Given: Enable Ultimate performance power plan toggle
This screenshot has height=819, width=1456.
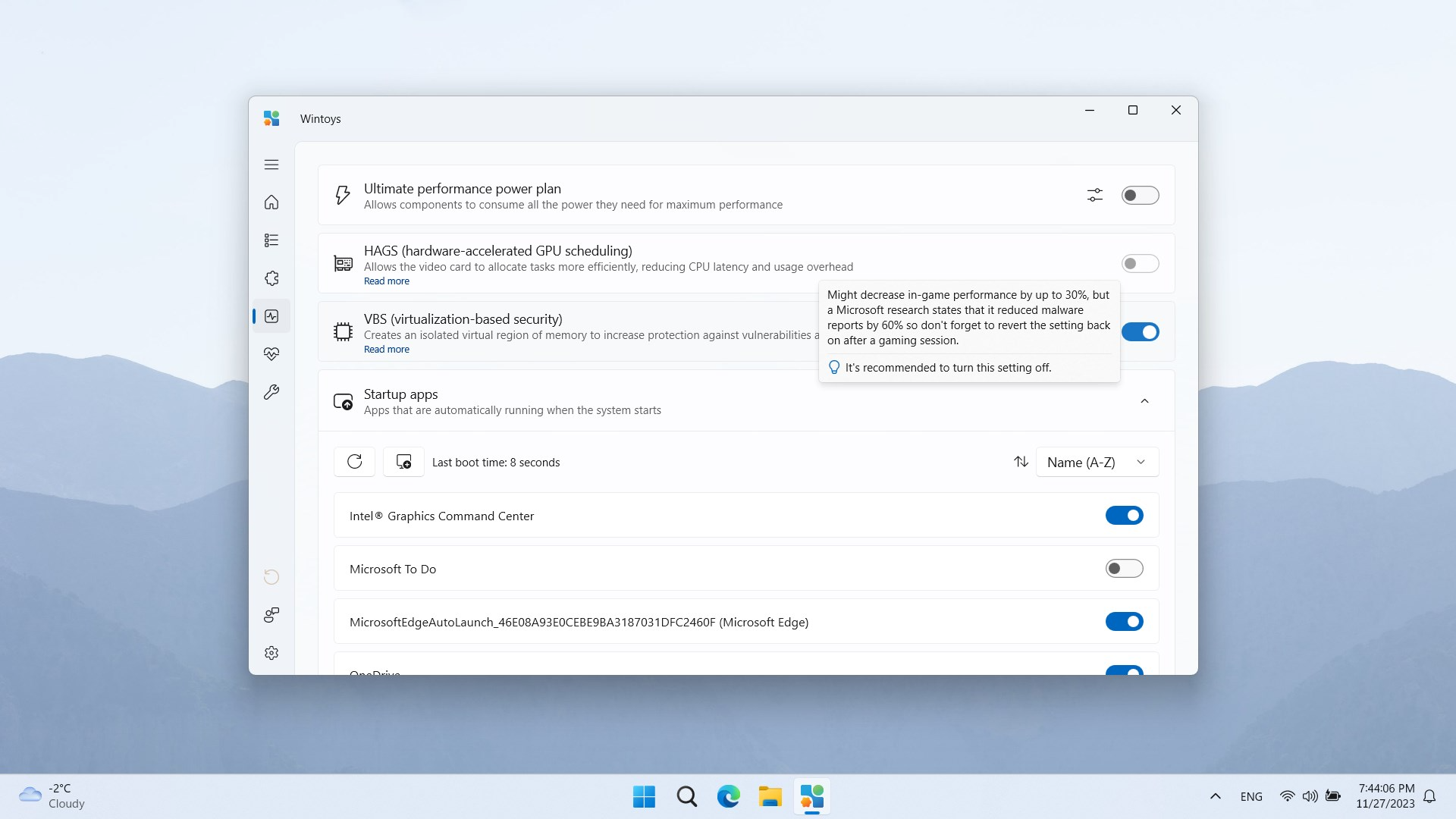Looking at the screenshot, I should point(1140,195).
